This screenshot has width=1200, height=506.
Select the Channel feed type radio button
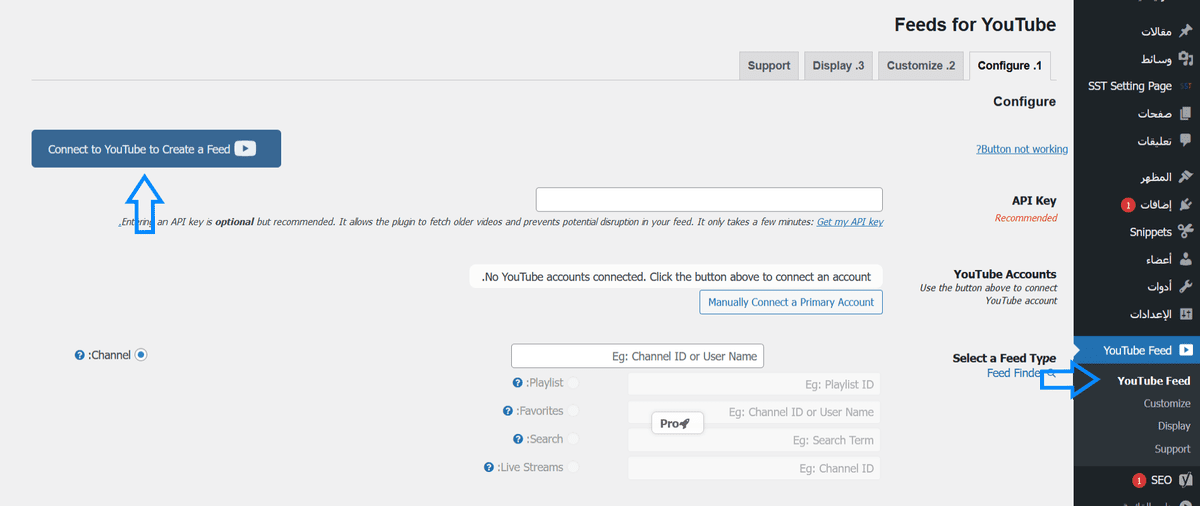tap(141, 355)
